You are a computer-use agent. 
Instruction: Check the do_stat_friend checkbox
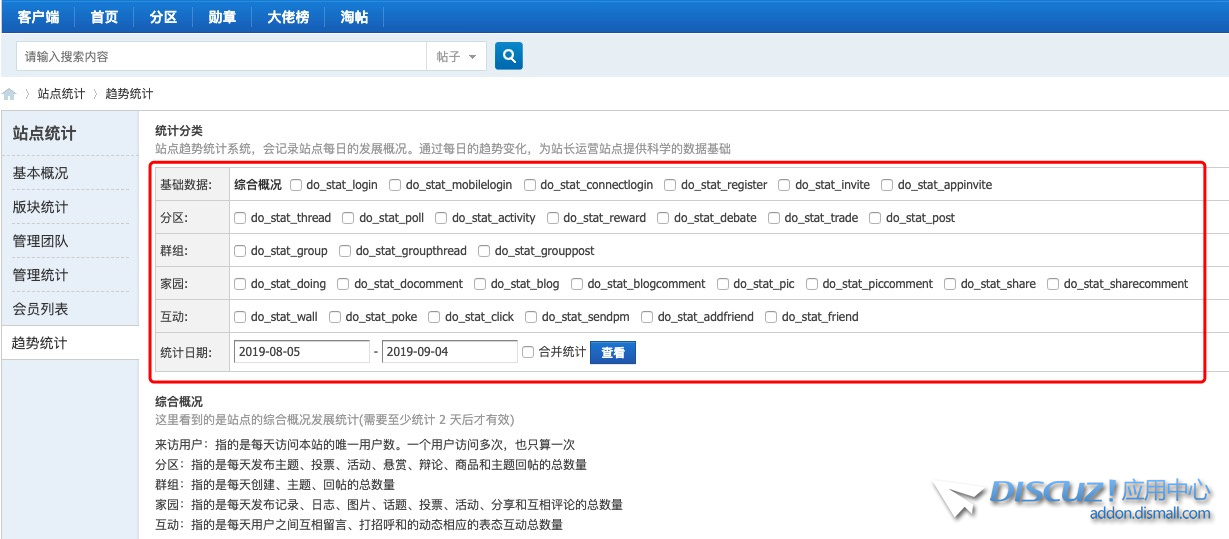(771, 317)
